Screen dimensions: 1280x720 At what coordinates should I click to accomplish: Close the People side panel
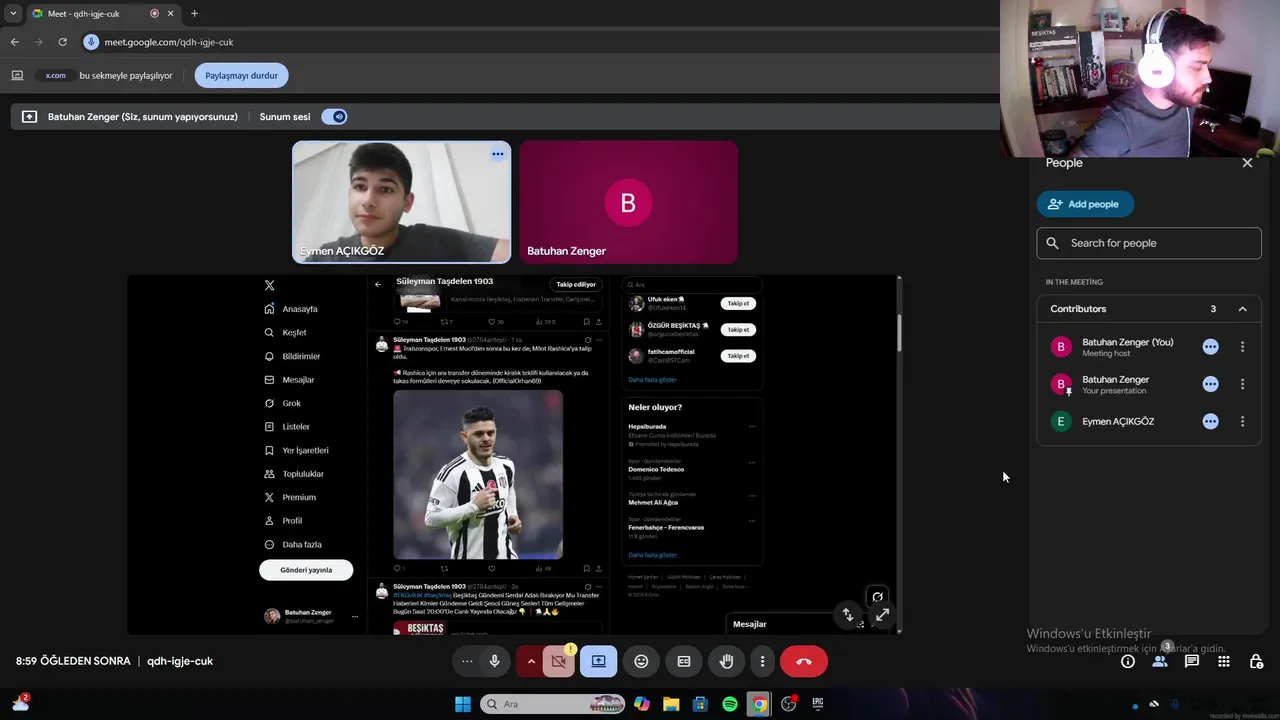(x=1247, y=163)
